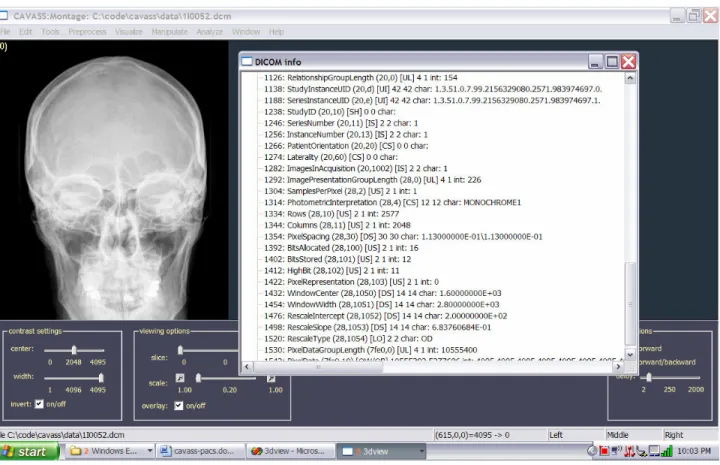Viewport: 720px width, 465px height.
Task: Open the Manipulate menu
Action: [x=169, y=32]
